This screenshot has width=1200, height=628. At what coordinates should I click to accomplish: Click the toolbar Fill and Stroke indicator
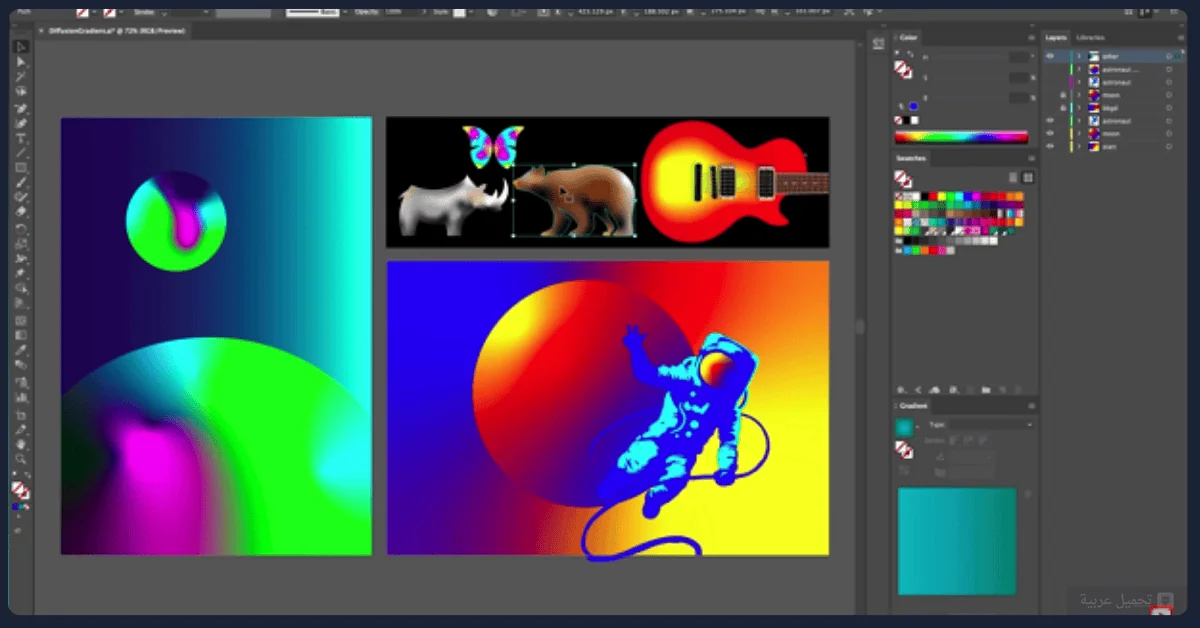[x=19, y=490]
